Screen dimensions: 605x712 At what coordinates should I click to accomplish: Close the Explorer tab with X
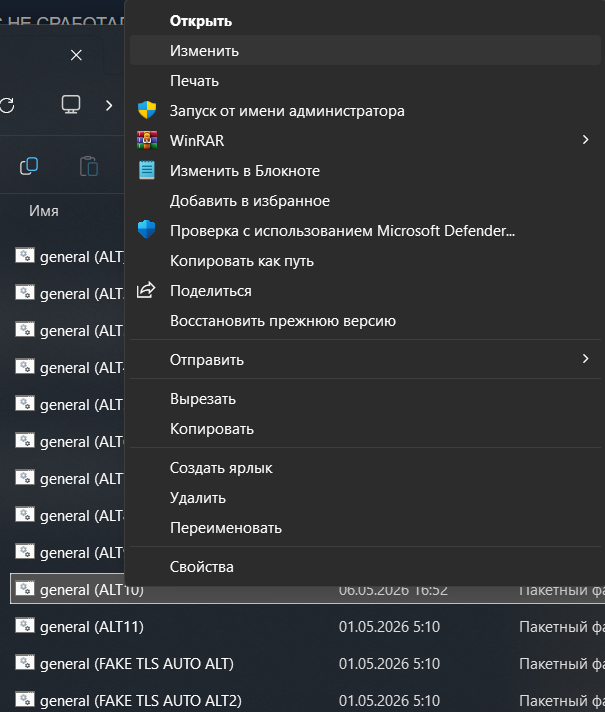tap(76, 55)
